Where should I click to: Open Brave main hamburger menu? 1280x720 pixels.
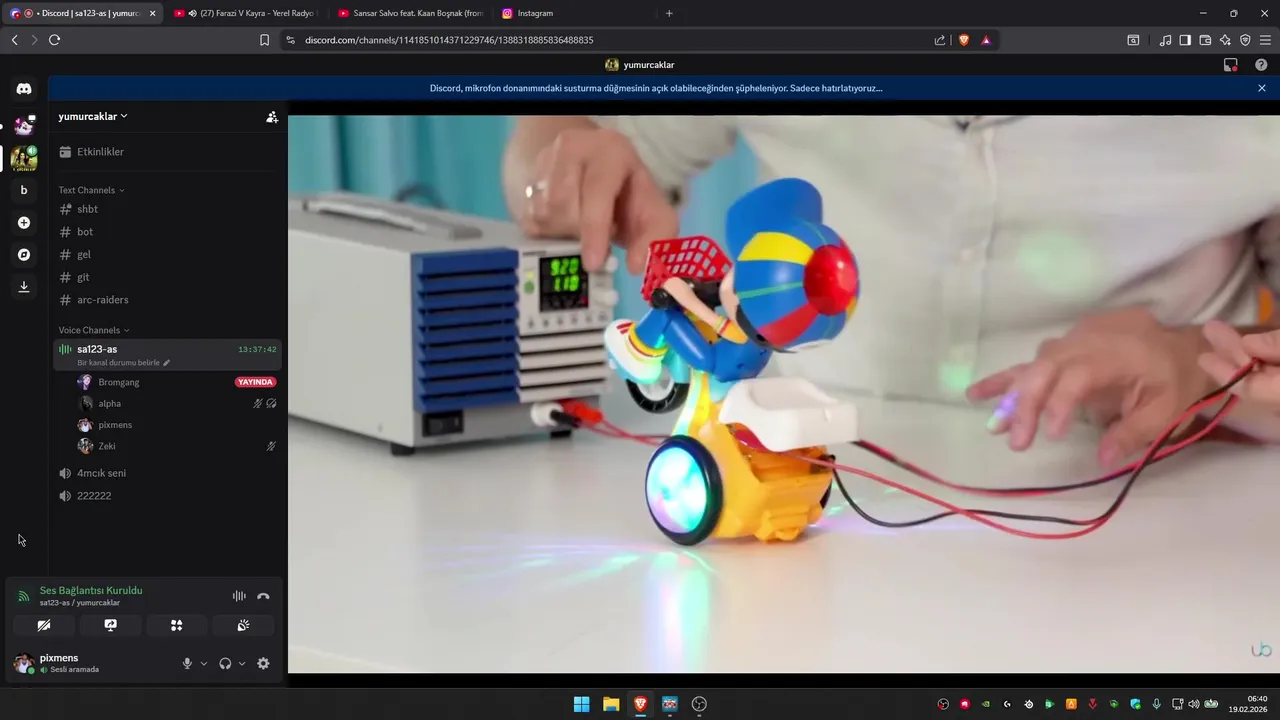pos(1265,40)
